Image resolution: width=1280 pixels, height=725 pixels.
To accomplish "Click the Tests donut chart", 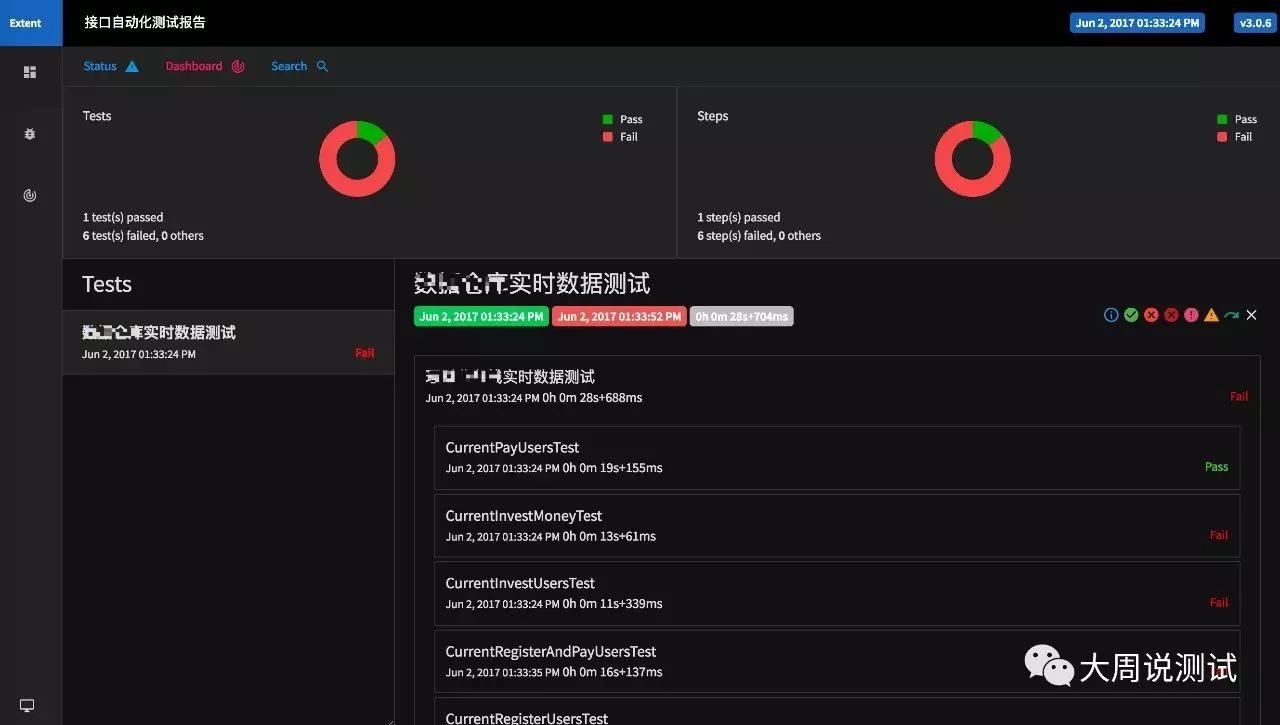I will (357, 159).
